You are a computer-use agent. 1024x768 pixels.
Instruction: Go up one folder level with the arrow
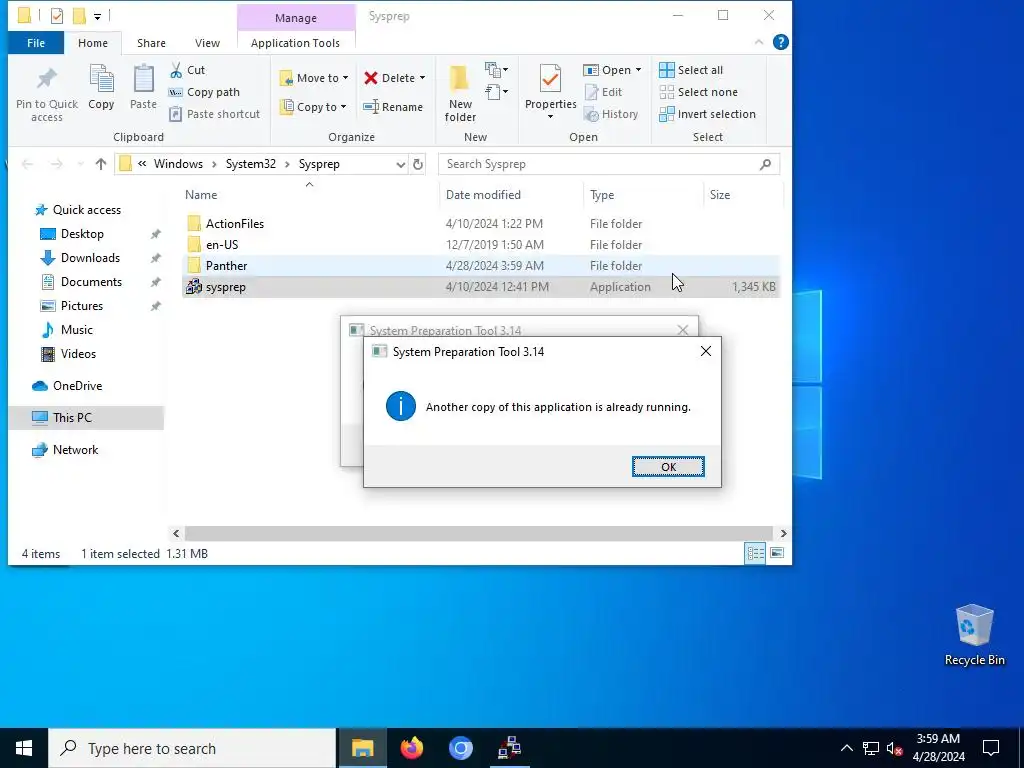[101, 164]
